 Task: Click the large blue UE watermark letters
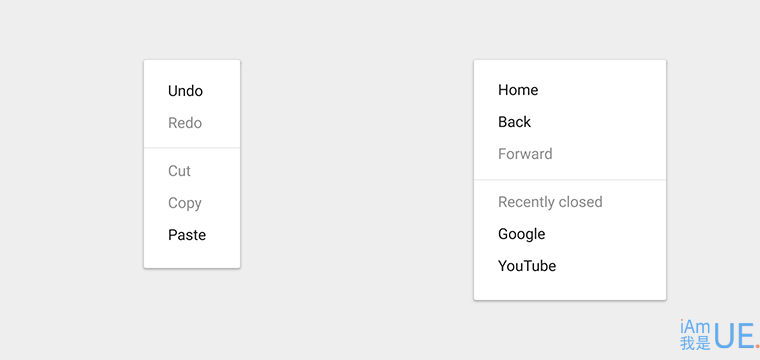click(734, 335)
